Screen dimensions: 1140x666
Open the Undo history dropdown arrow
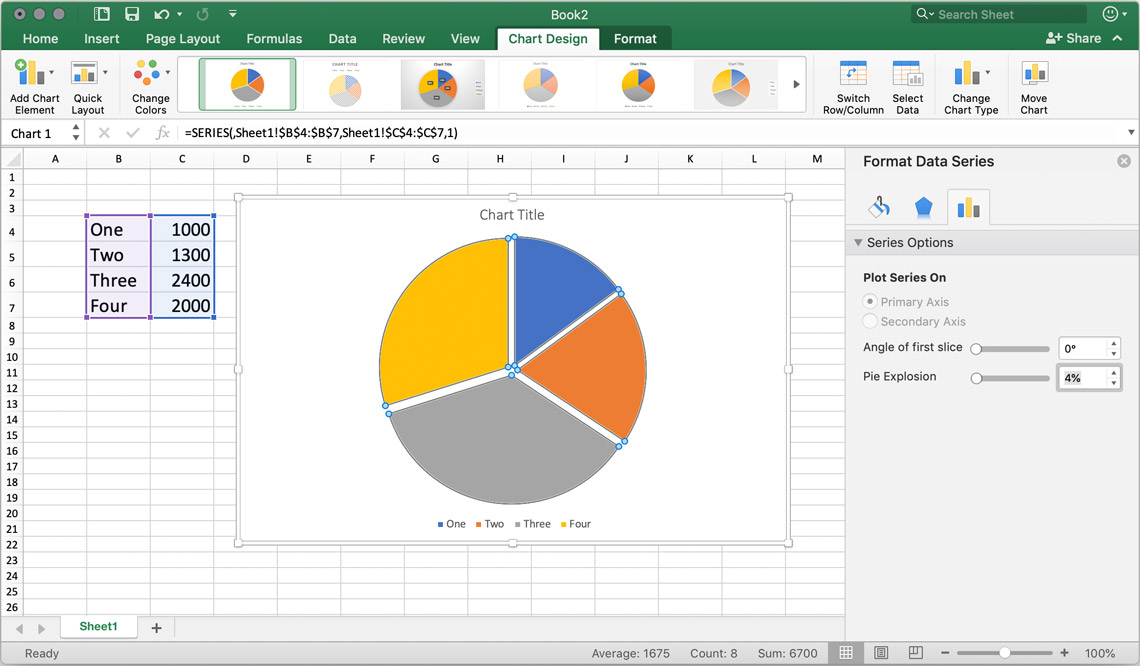(x=180, y=14)
